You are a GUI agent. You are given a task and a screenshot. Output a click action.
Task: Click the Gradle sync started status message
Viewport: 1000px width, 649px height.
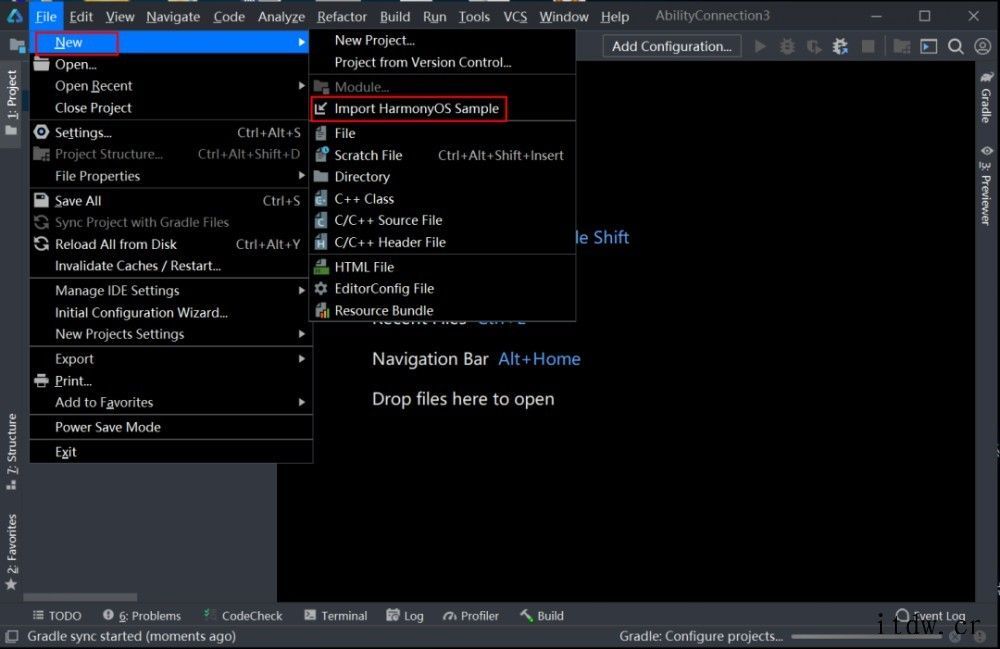click(x=131, y=636)
